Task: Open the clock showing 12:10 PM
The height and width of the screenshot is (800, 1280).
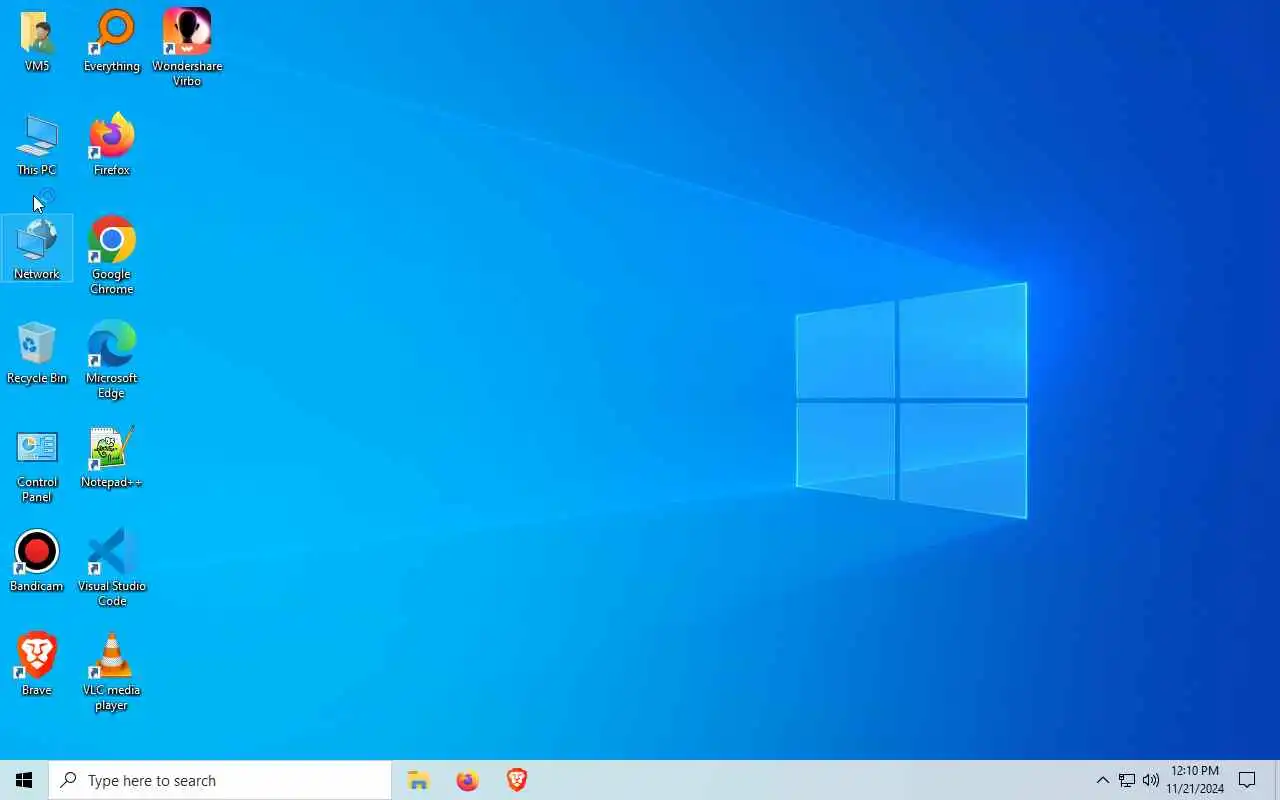Action: 1195,780
